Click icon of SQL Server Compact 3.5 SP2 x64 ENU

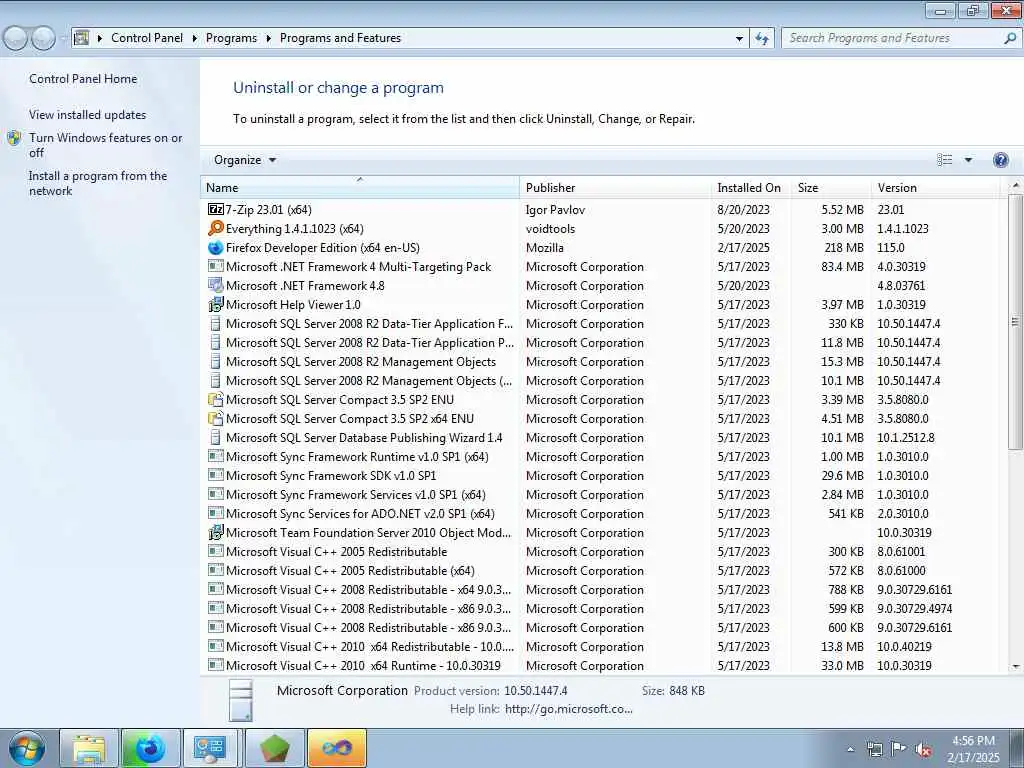(216, 419)
